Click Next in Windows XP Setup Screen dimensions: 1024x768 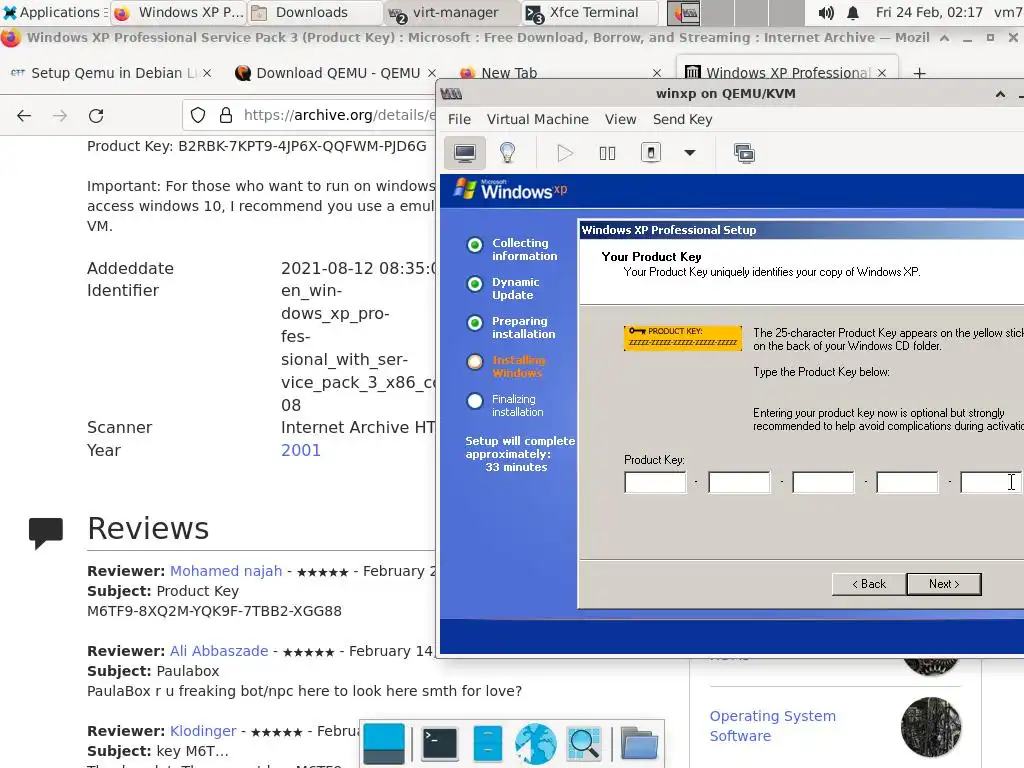(x=944, y=584)
